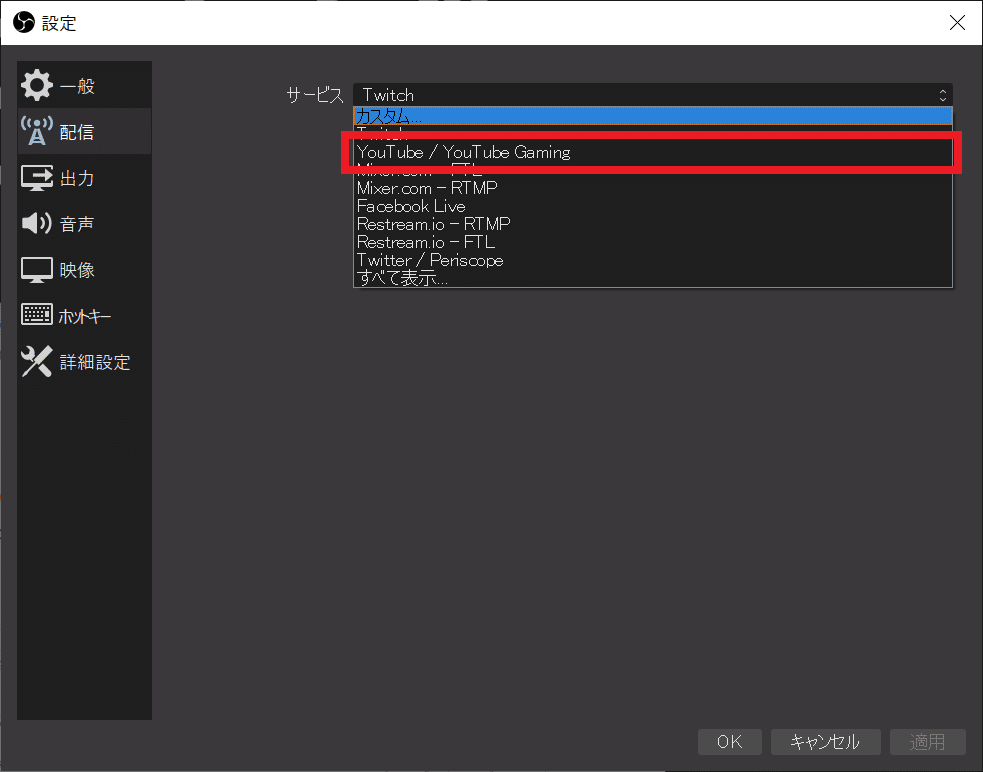Viewport: 983px width, 772px height.
Task: Choose カスタム... in the service list
Action: (x=653, y=116)
